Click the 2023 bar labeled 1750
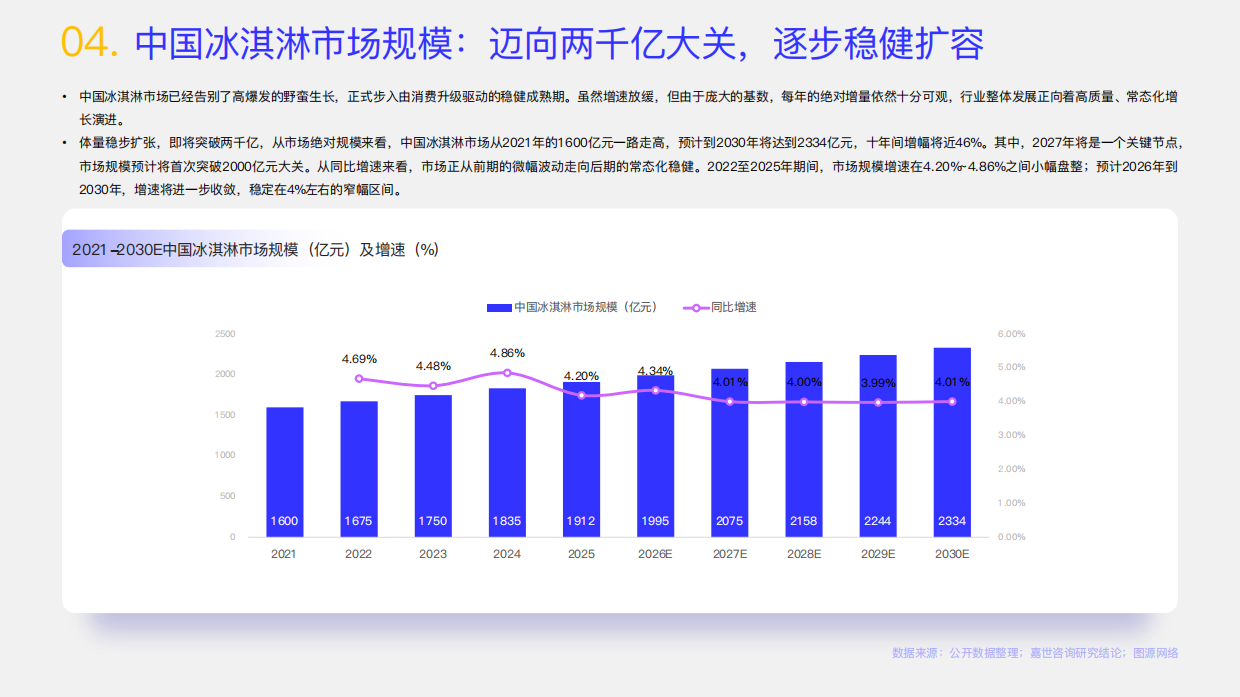This screenshot has height=697, width=1240. click(x=433, y=466)
